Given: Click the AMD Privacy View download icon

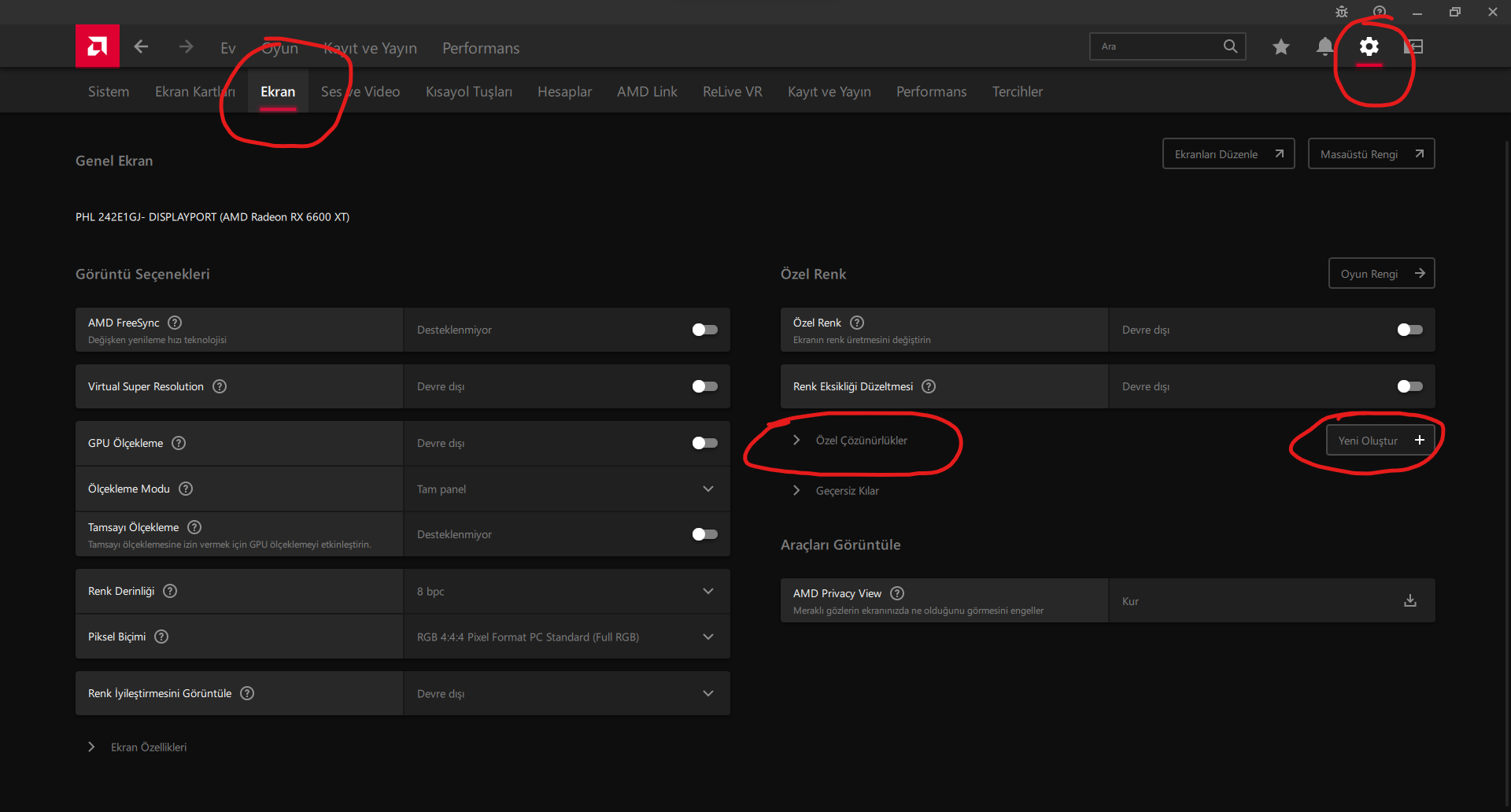Looking at the screenshot, I should click(1410, 600).
